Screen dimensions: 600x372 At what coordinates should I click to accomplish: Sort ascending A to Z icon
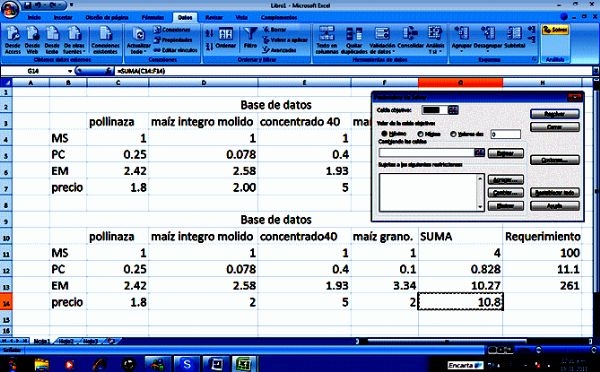tap(209, 33)
